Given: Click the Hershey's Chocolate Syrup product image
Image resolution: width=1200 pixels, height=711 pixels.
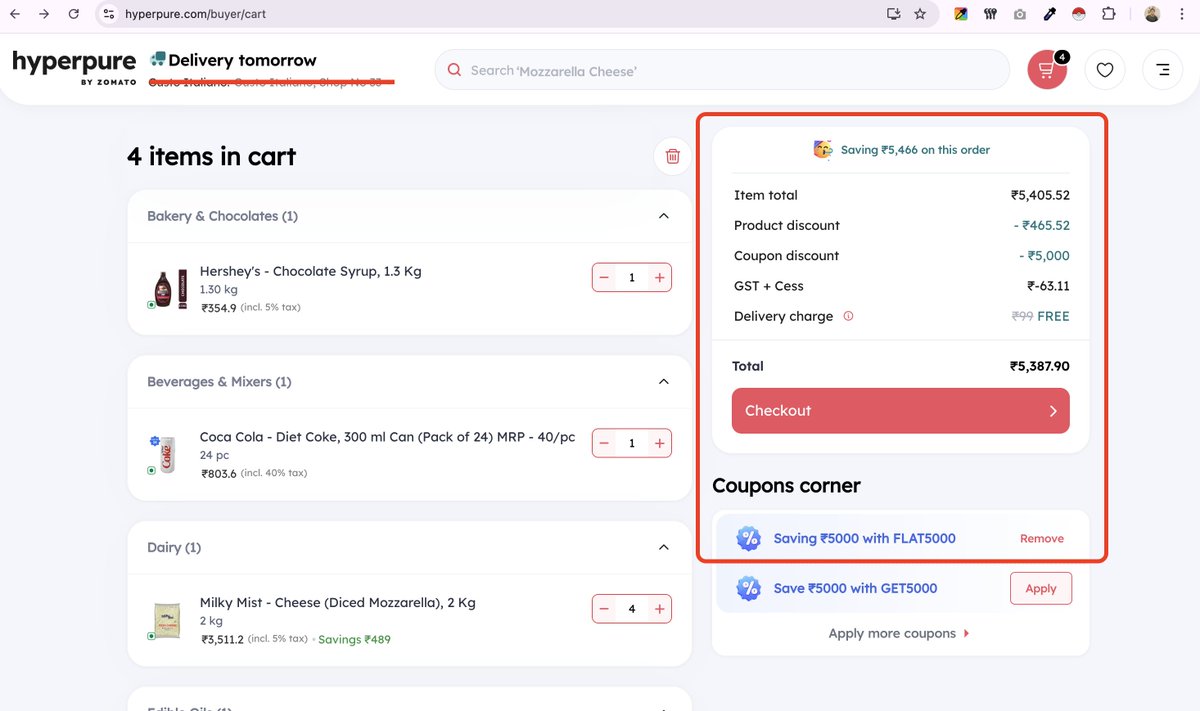Looking at the screenshot, I should pos(170,289).
